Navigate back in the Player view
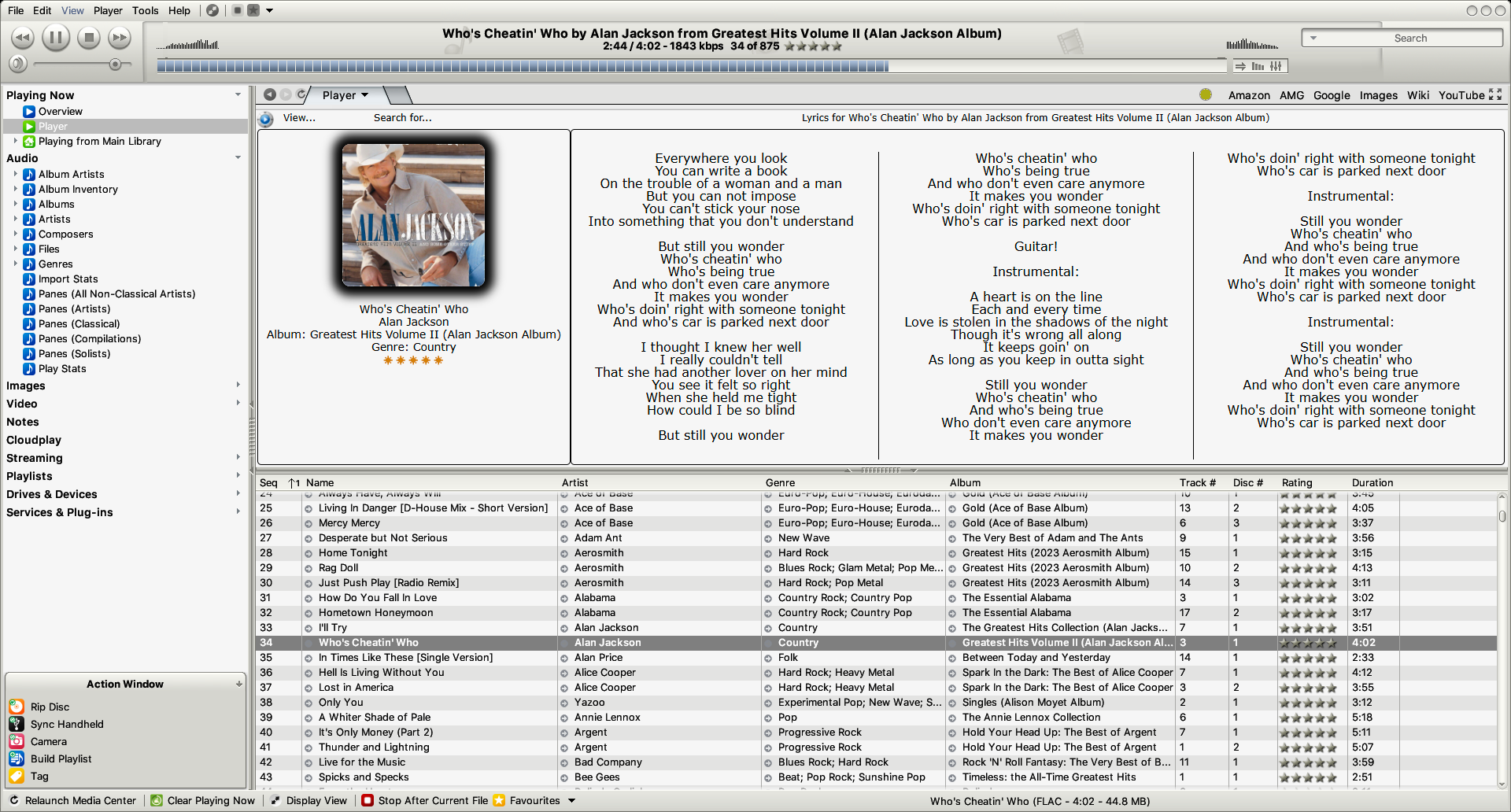This screenshot has height=812, width=1511. tap(270, 94)
